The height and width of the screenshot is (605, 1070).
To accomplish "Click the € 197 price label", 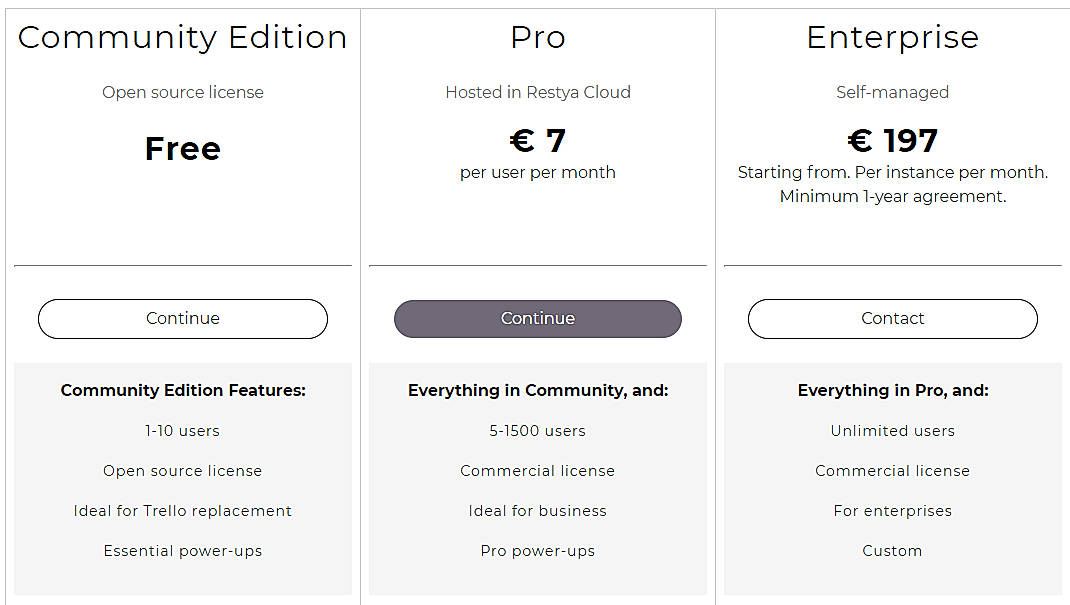I will [892, 140].
